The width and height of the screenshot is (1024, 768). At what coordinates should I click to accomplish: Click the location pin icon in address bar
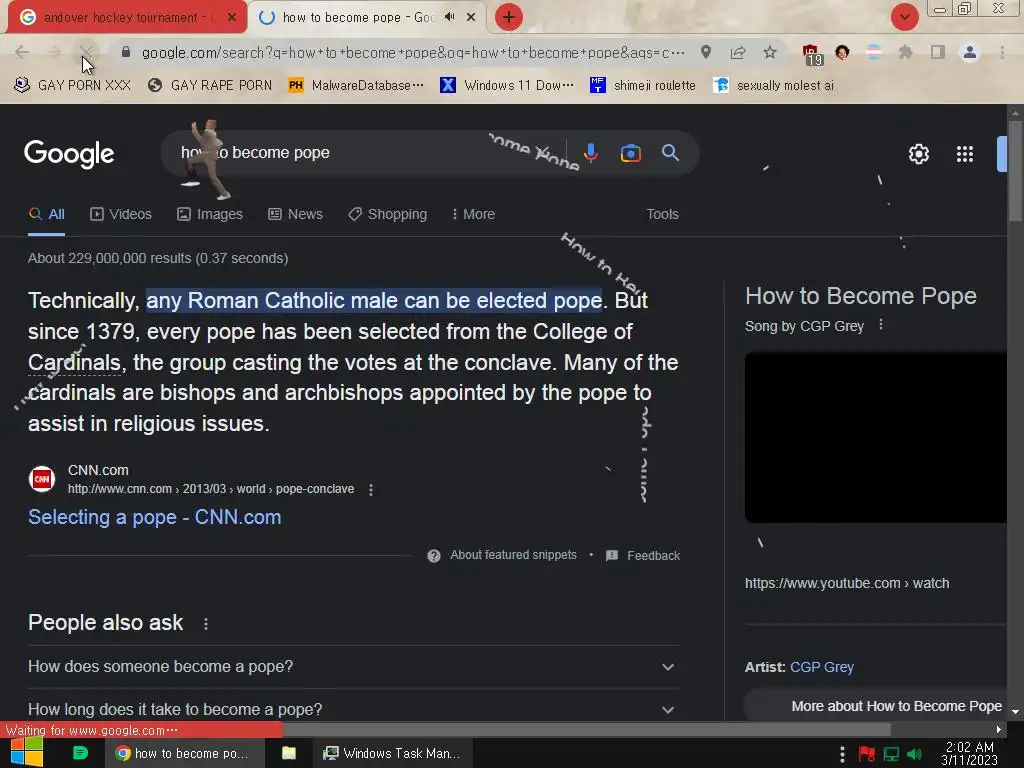point(706,52)
